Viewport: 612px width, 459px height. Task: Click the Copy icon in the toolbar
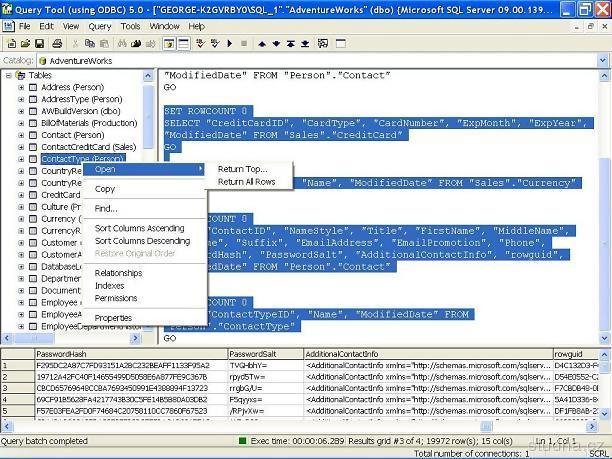(89, 44)
